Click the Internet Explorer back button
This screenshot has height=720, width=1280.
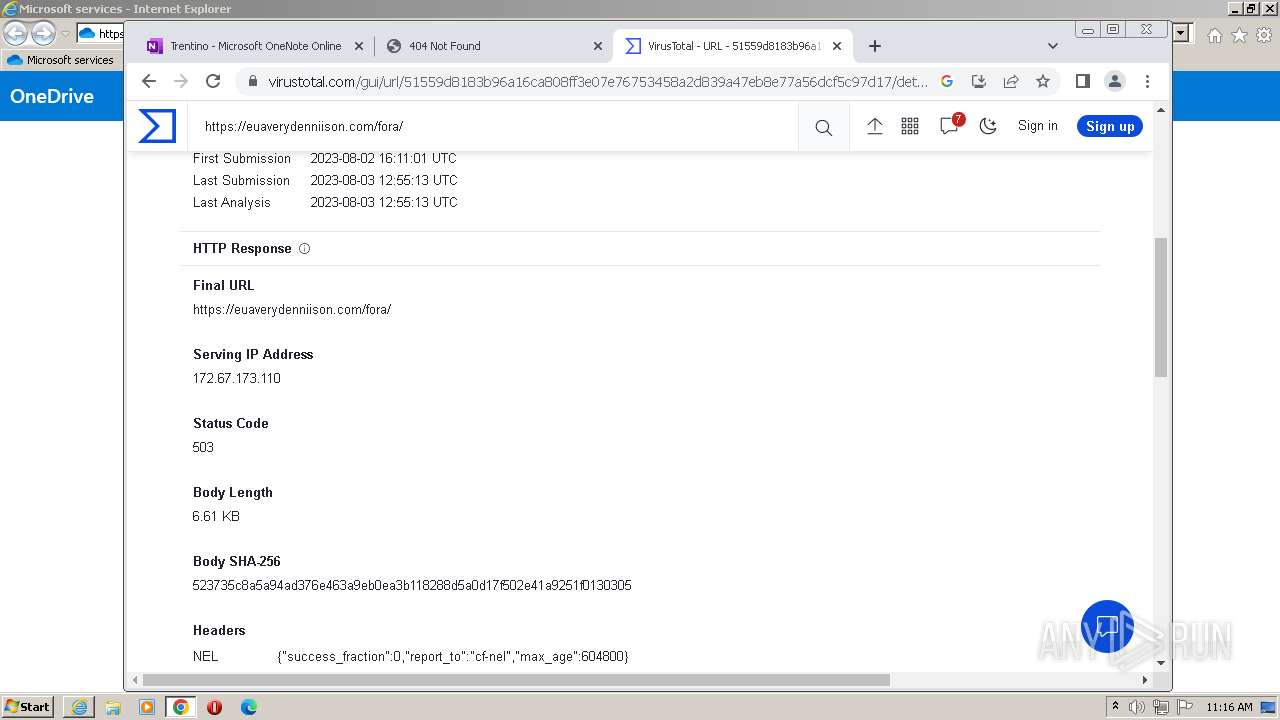click(15, 34)
